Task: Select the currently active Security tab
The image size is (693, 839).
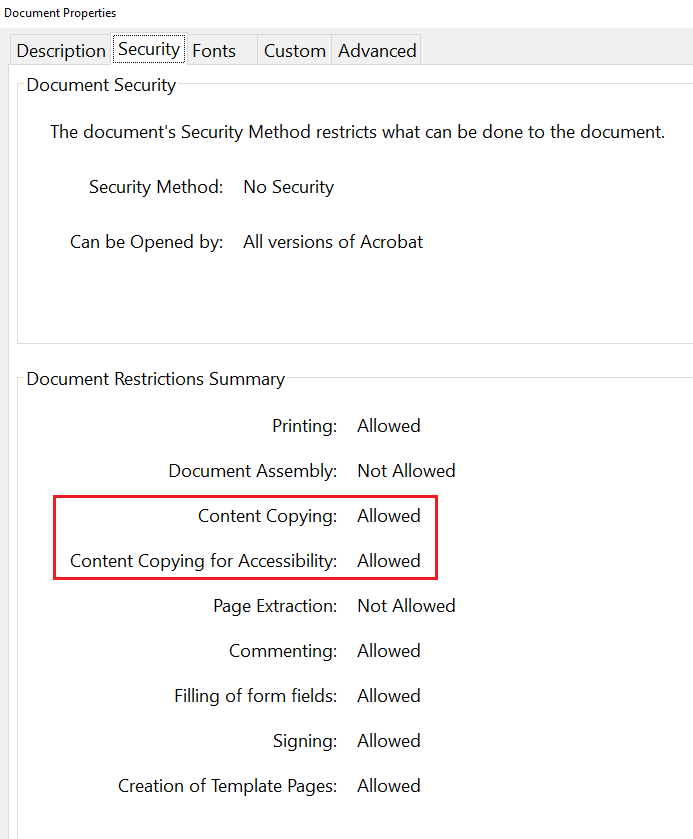Action: point(148,48)
